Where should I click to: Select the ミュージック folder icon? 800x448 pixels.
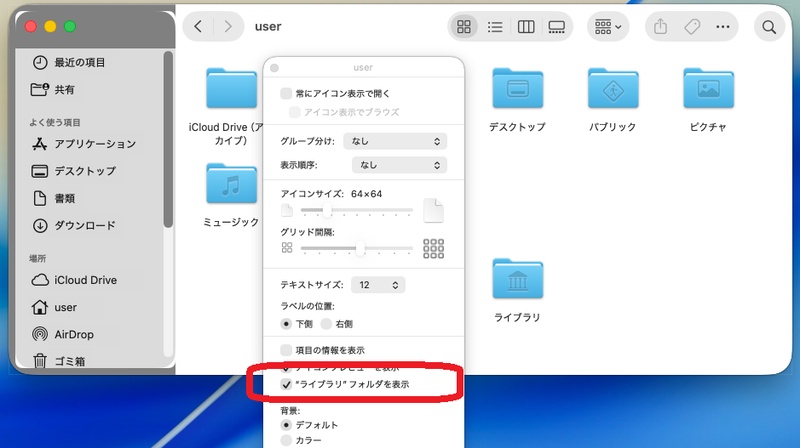231,184
